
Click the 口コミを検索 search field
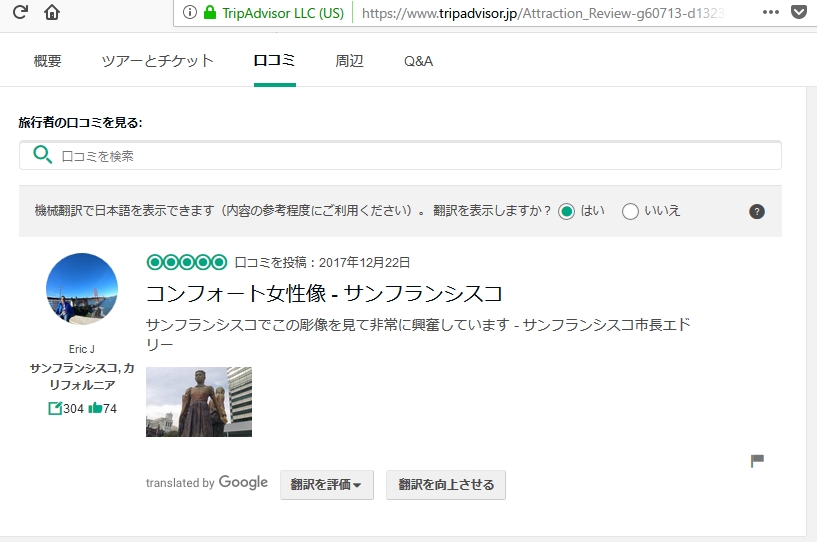click(x=400, y=155)
